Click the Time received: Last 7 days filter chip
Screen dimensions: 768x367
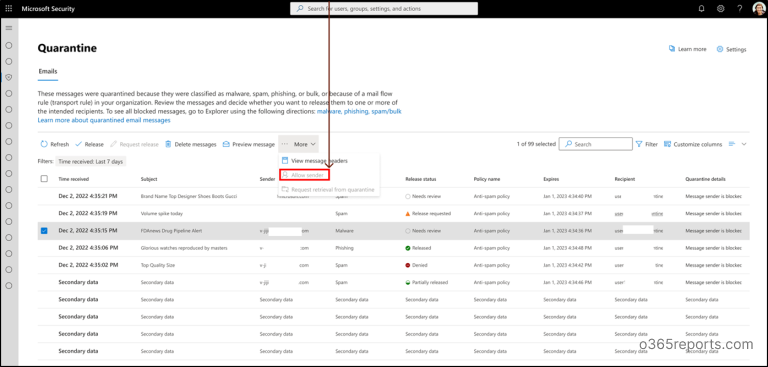coord(91,162)
